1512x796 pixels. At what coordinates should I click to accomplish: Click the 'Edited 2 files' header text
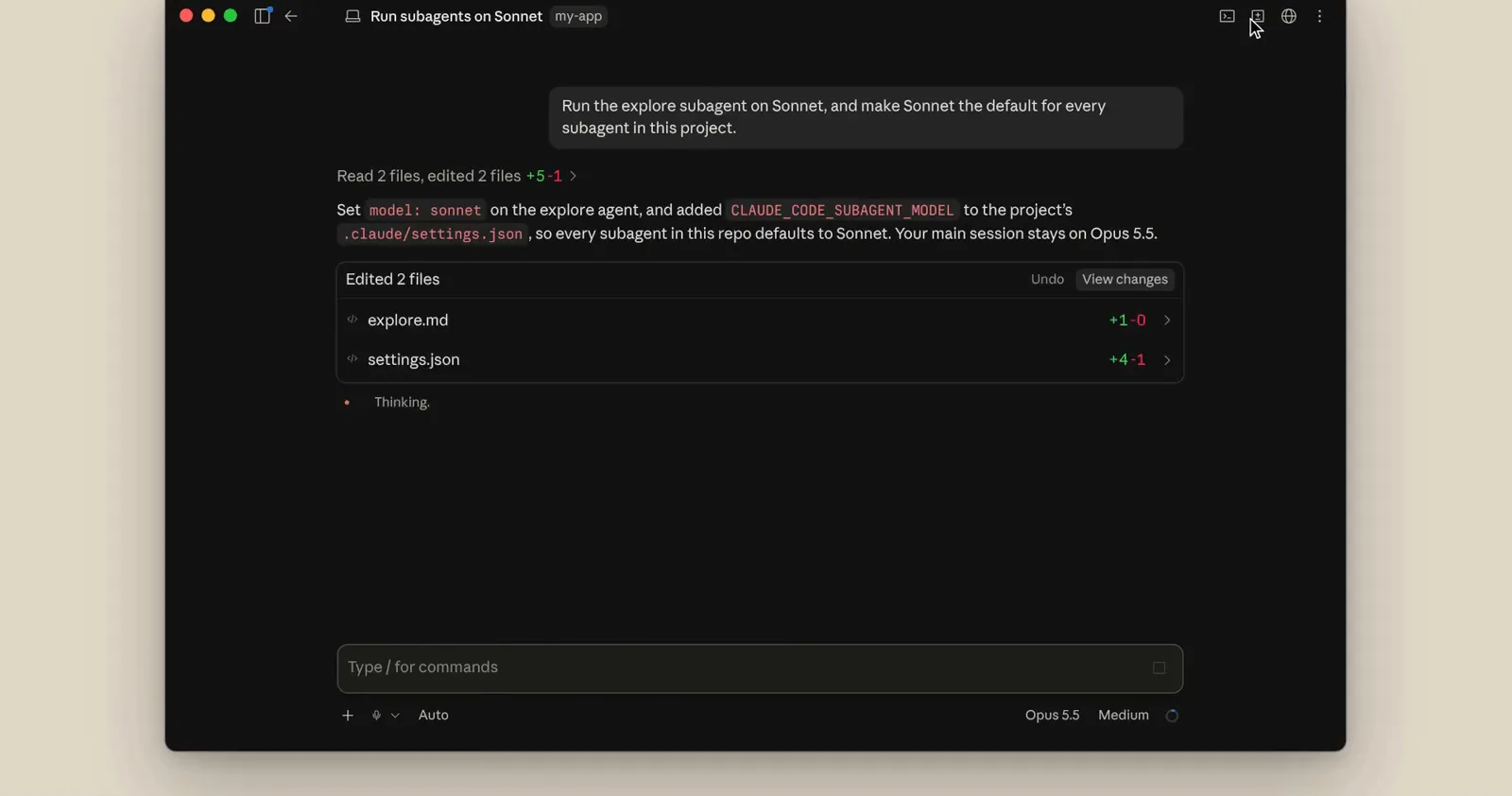(392, 280)
